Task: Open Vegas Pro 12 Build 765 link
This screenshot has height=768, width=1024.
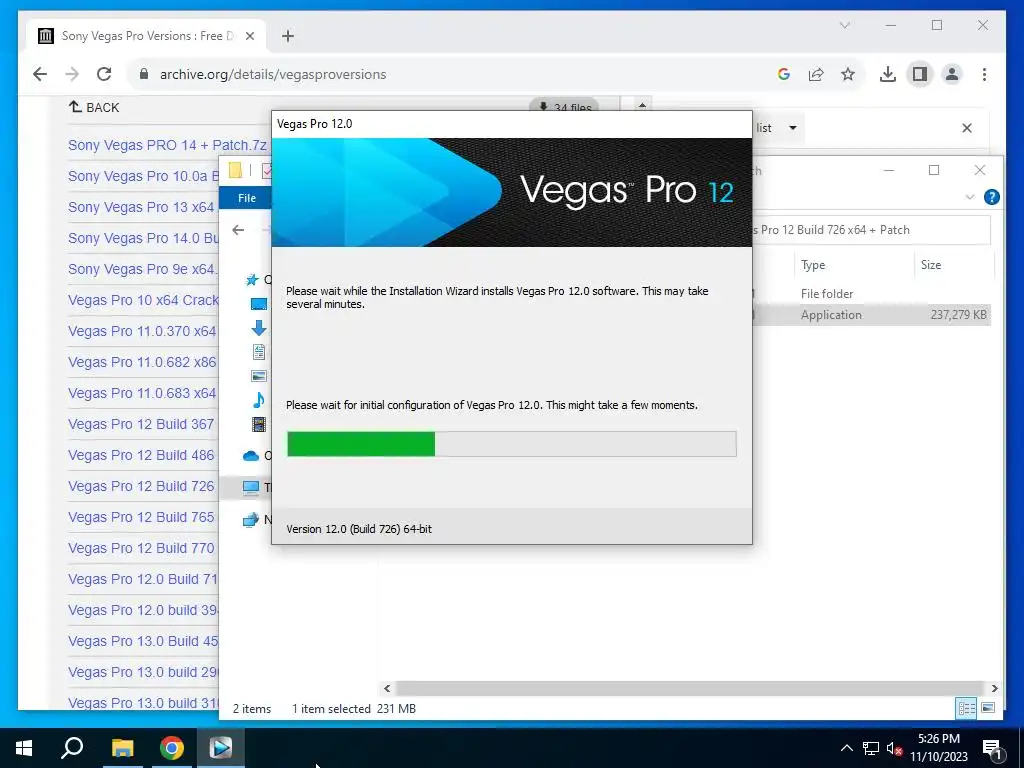Action: (x=141, y=517)
